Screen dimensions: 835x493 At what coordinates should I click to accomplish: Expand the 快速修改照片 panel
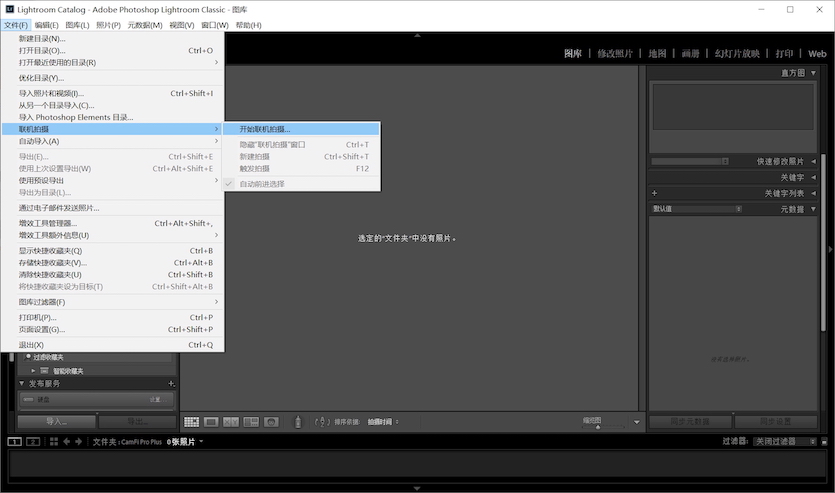(x=813, y=161)
